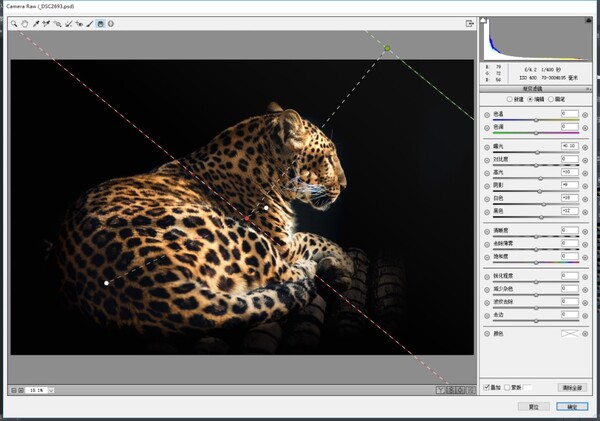This screenshot has width=600, height=421.
Task: Increase 高光 with its plus button
Action: (585, 173)
